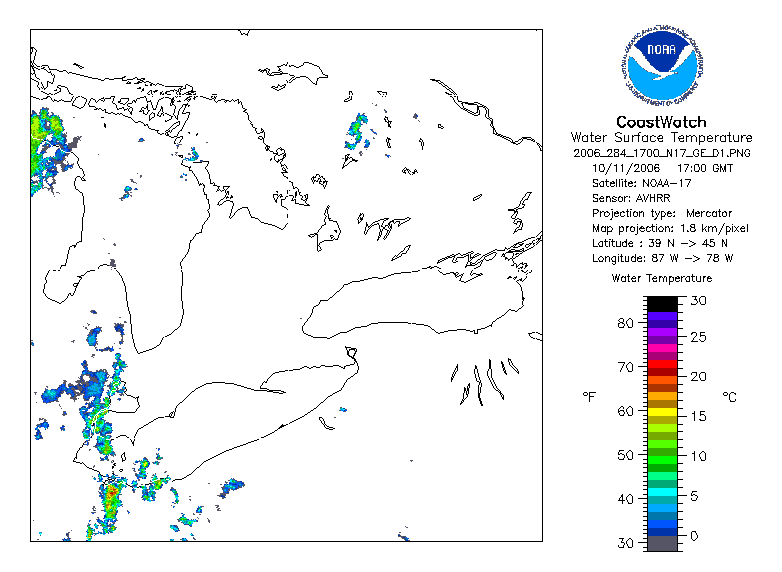Click the 50 Fahrenheit tick label
The image size is (782, 572).
click(625, 455)
